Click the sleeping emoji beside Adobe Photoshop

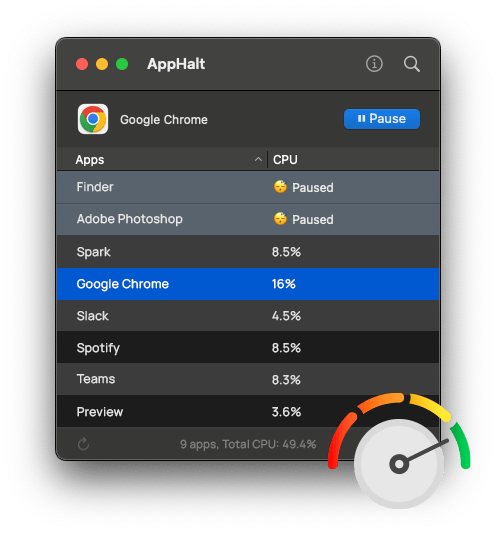click(280, 219)
